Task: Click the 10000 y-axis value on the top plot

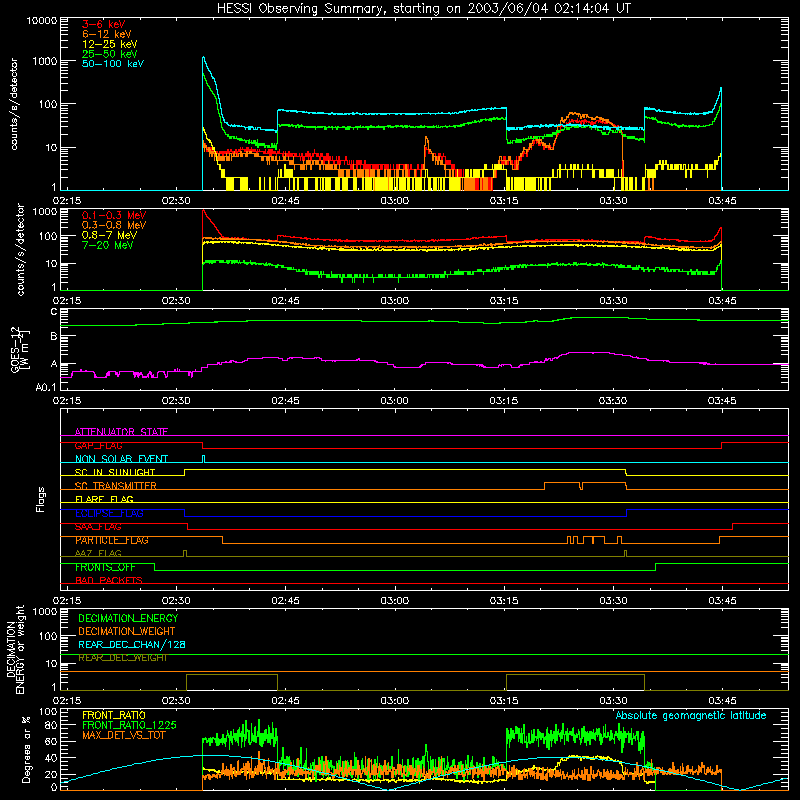Action: 42,20
